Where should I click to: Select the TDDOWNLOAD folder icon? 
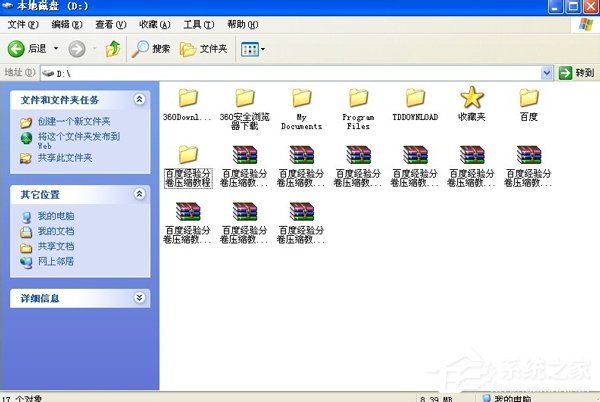[415, 98]
